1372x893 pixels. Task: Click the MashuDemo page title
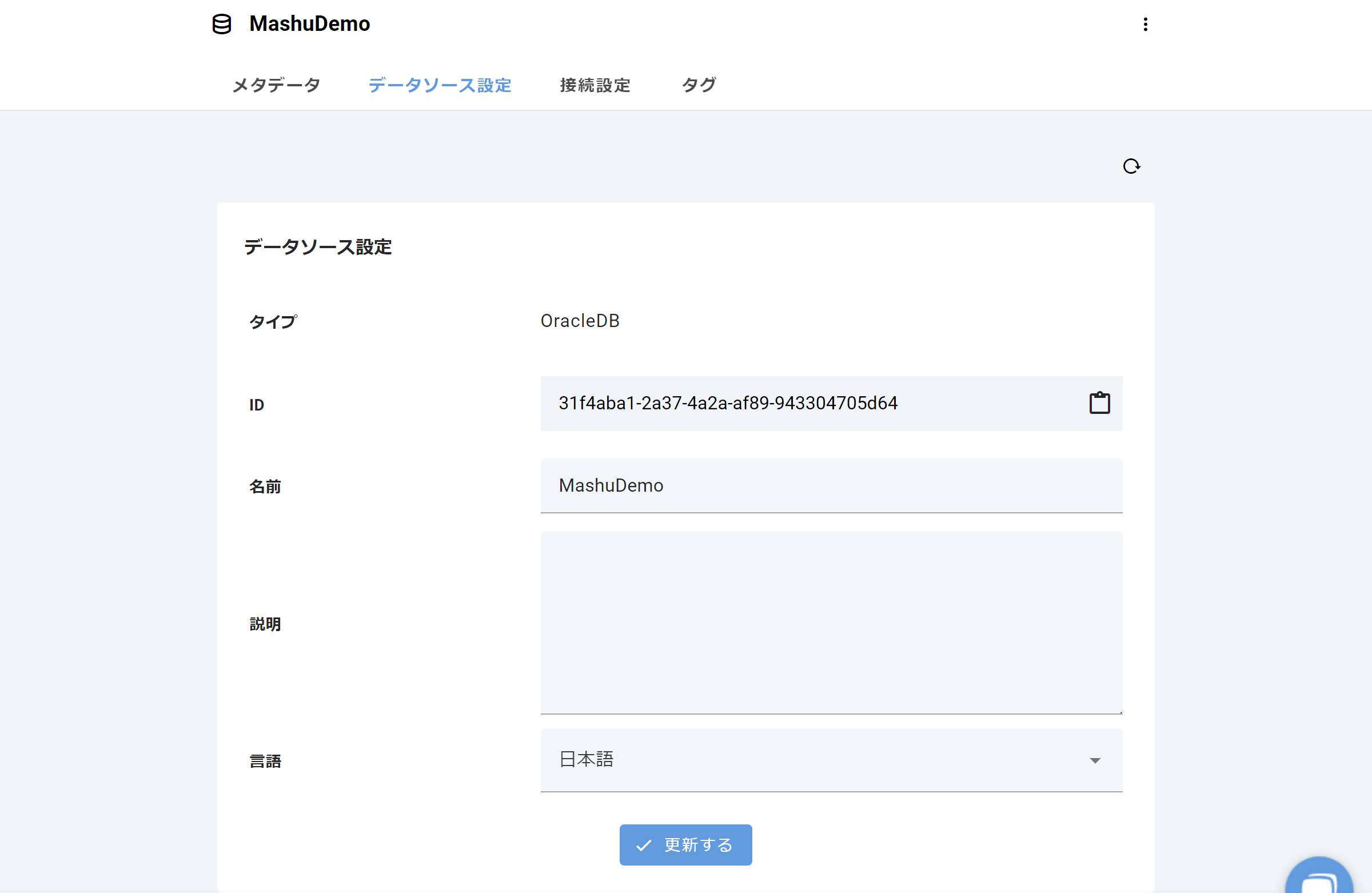[x=310, y=24]
